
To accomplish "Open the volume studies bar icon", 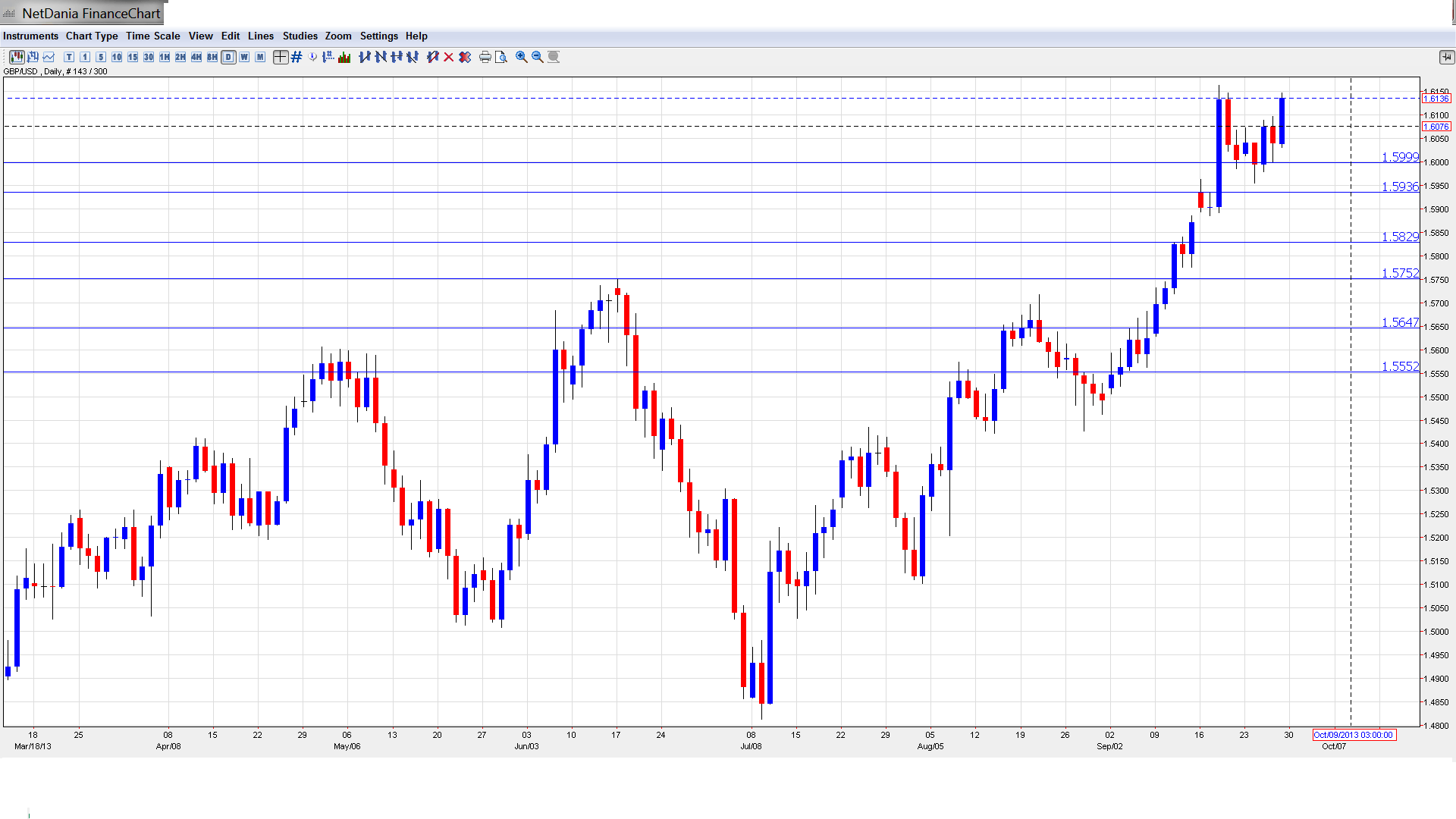I will tap(344, 57).
